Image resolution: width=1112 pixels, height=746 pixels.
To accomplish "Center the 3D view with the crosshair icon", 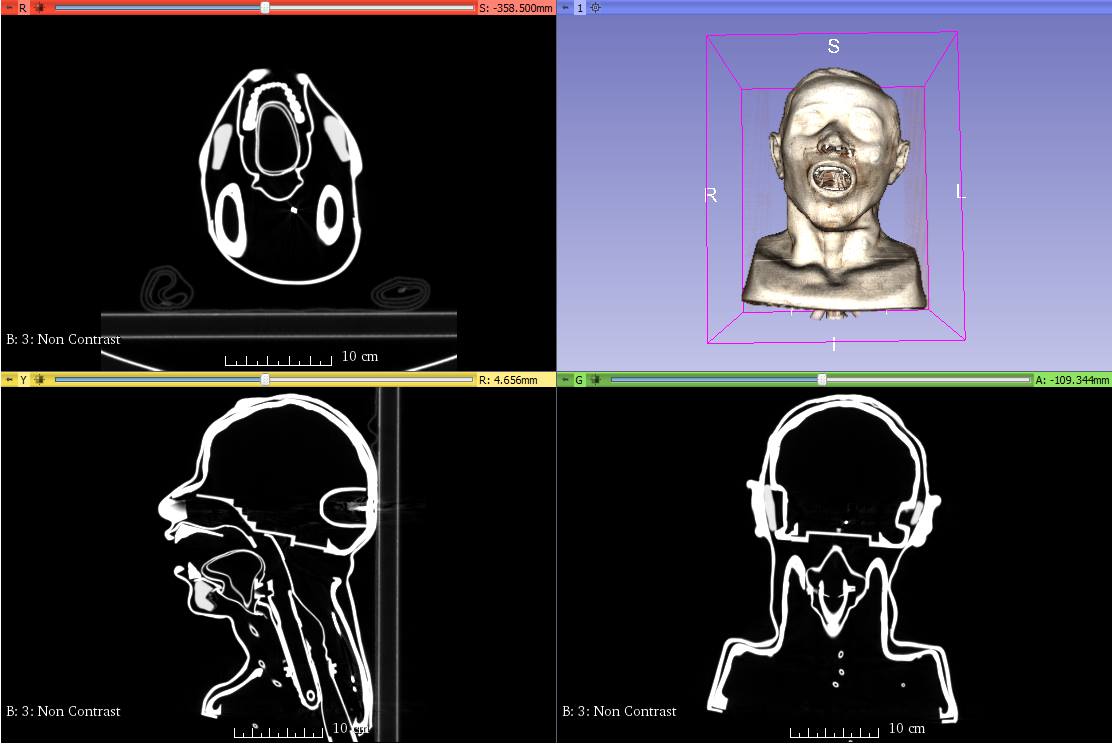I will [x=596, y=7].
